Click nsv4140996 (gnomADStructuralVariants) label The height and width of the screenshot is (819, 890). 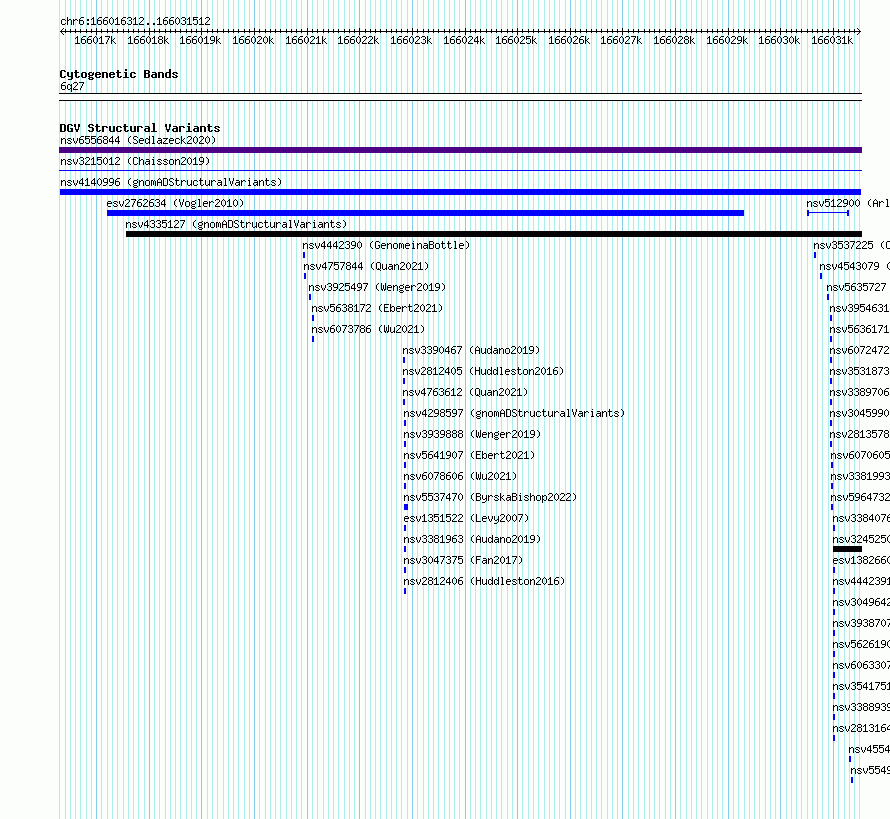click(x=171, y=182)
